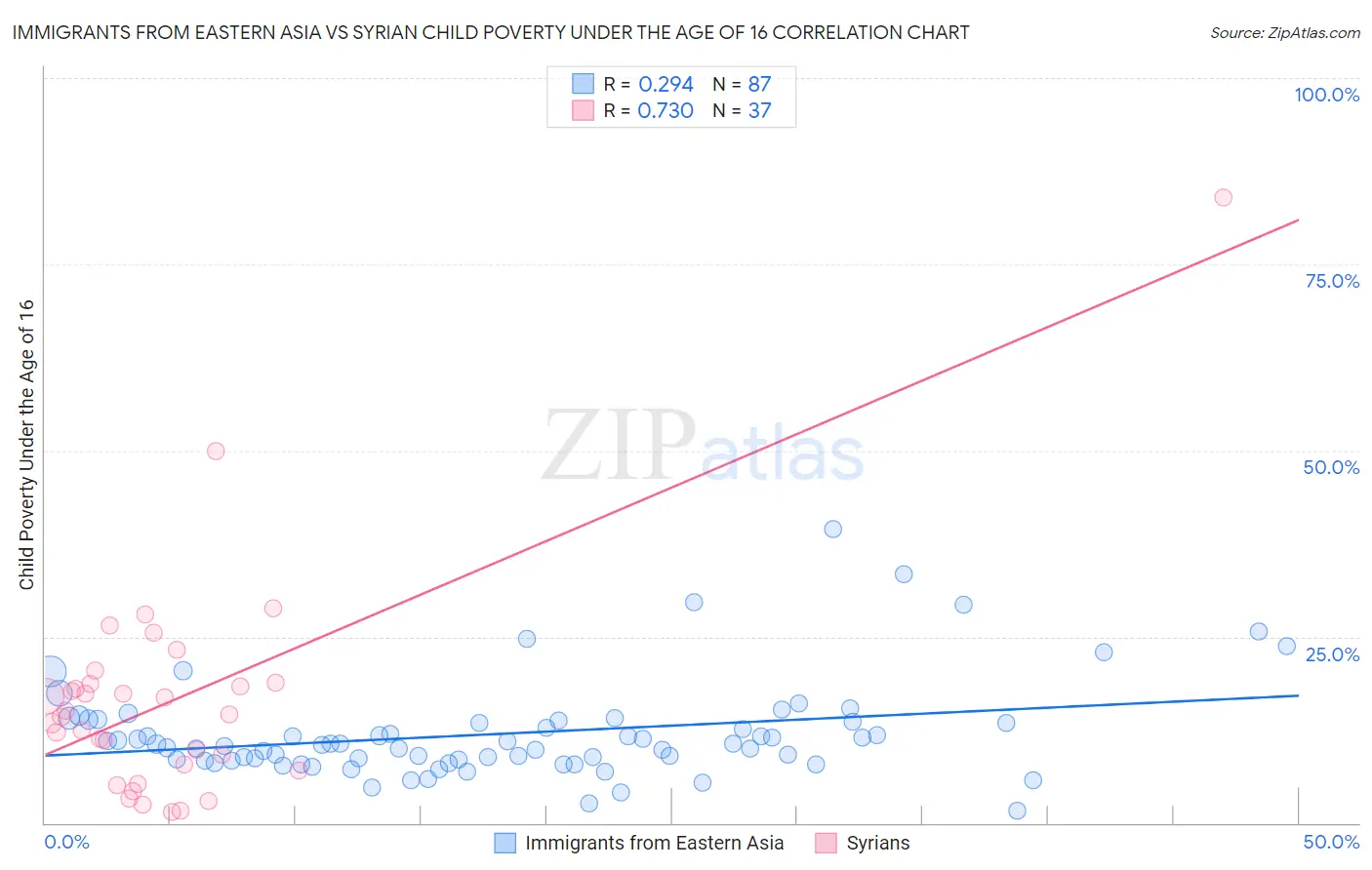Click the 0.0% x-axis label

coord(67,842)
